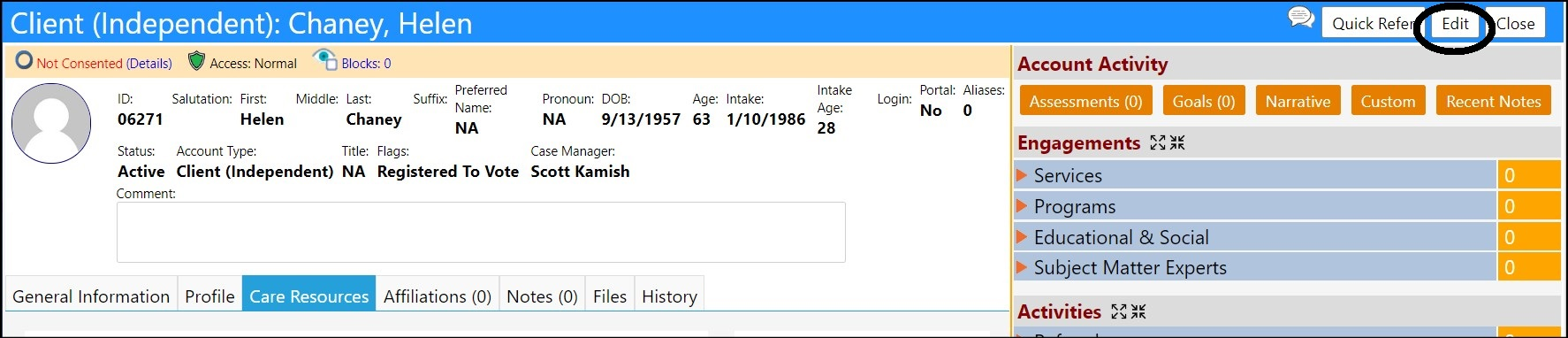Click the case manager Scott Kamish
The width and height of the screenshot is (1568, 338).
click(580, 172)
